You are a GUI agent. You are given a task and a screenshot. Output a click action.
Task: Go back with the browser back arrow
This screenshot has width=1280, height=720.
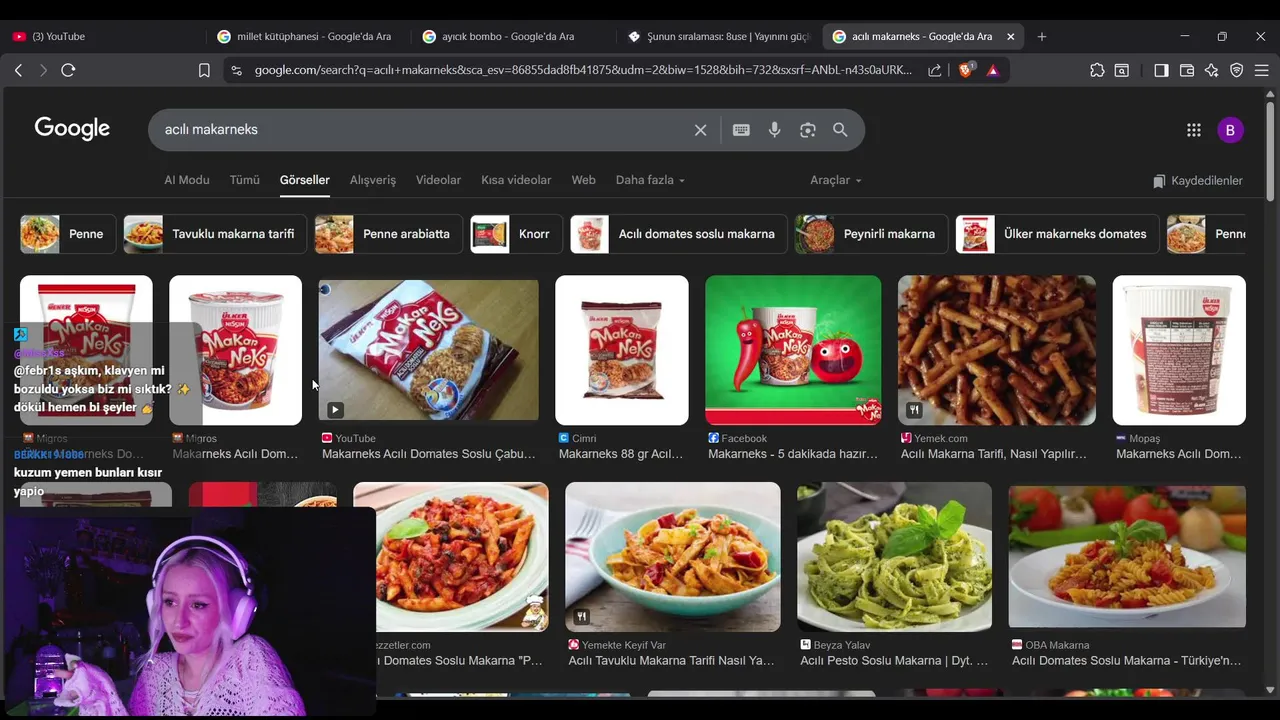coord(18,70)
